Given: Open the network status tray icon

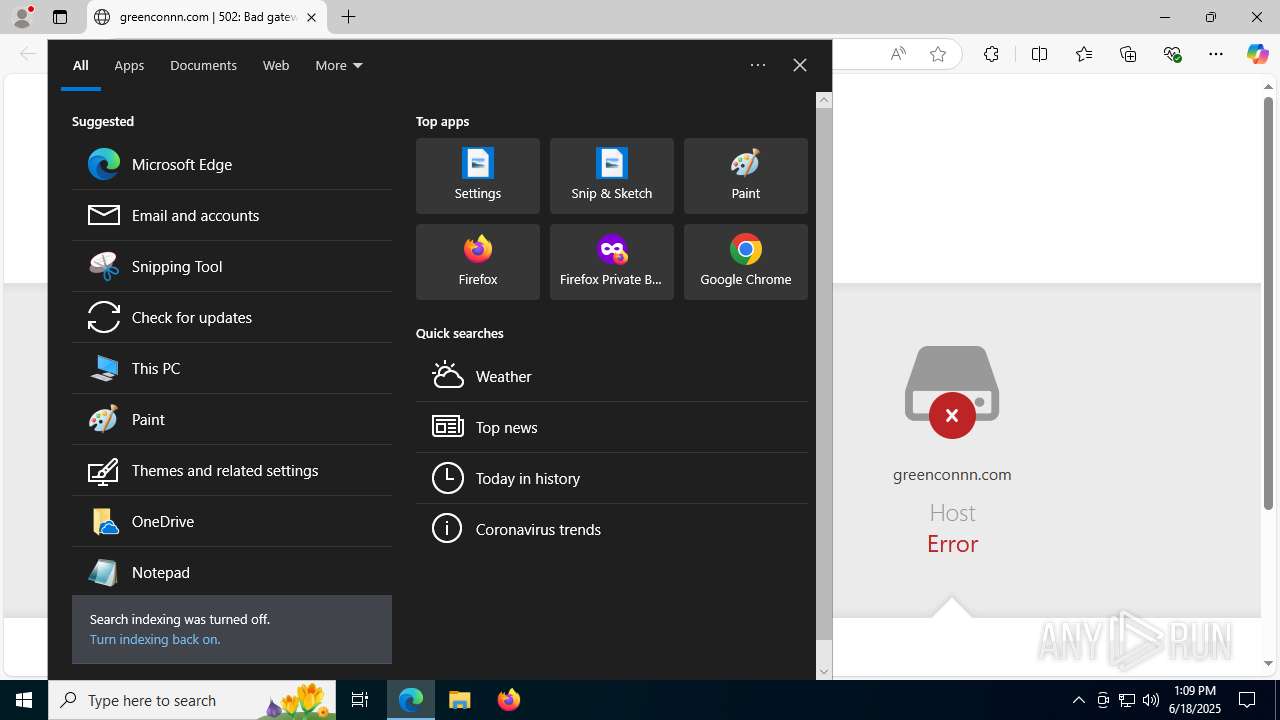Looking at the screenshot, I should click(x=1126, y=700).
